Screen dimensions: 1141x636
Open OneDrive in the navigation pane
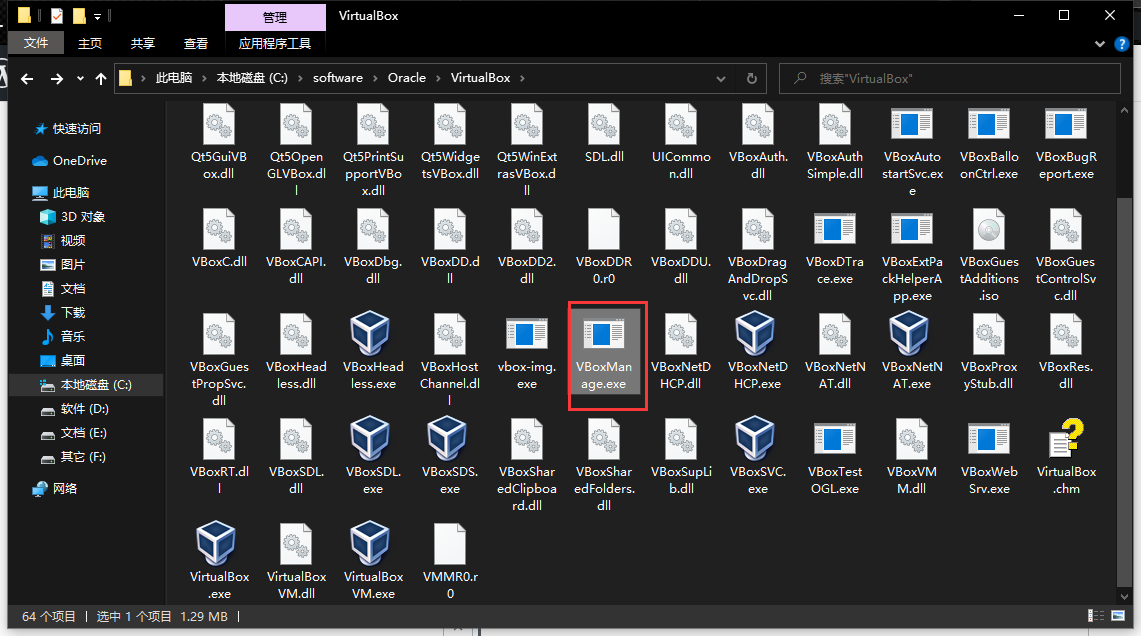(79, 161)
